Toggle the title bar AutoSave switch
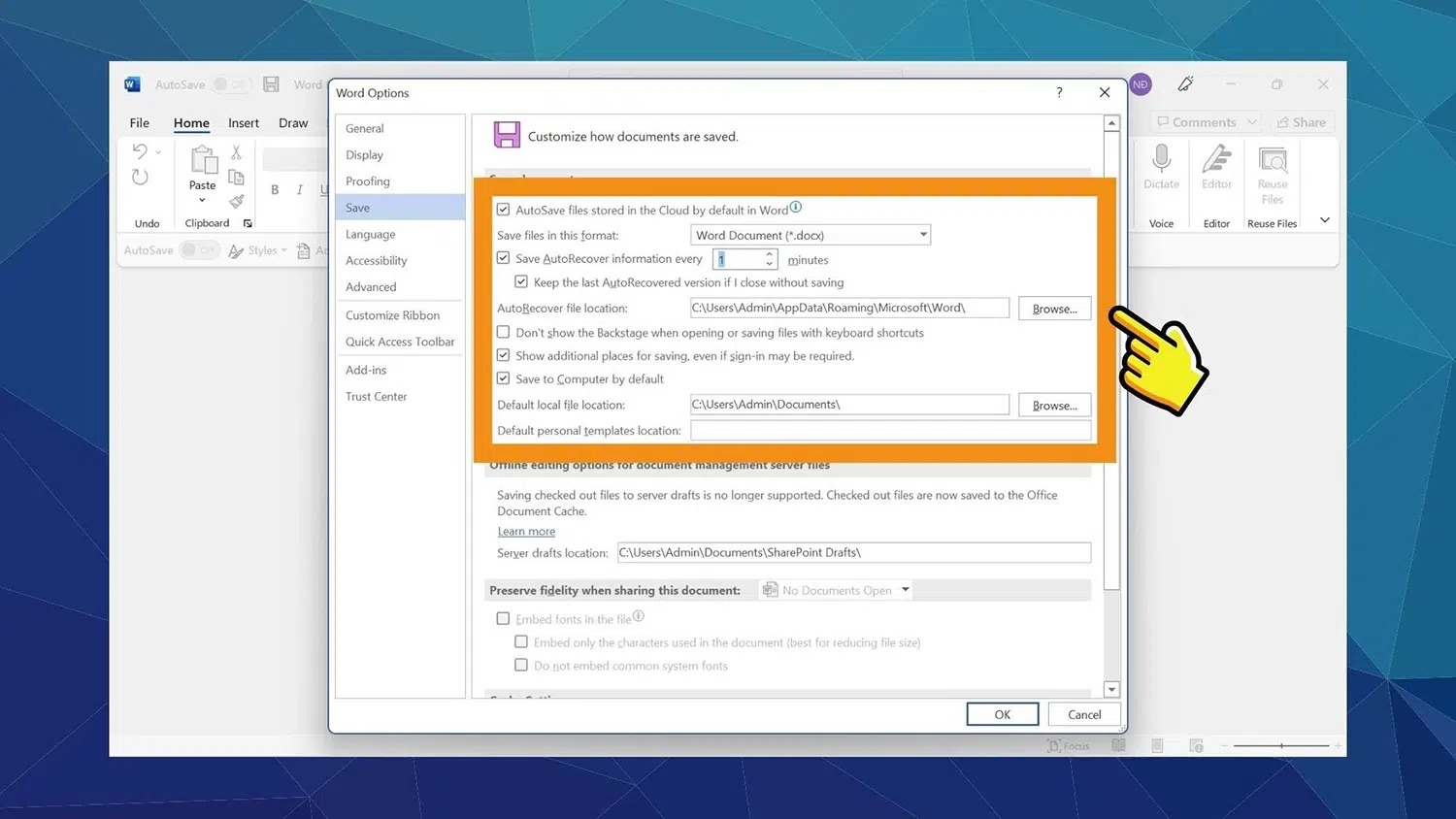Screen dimensions: 1456x819 tap(229, 84)
